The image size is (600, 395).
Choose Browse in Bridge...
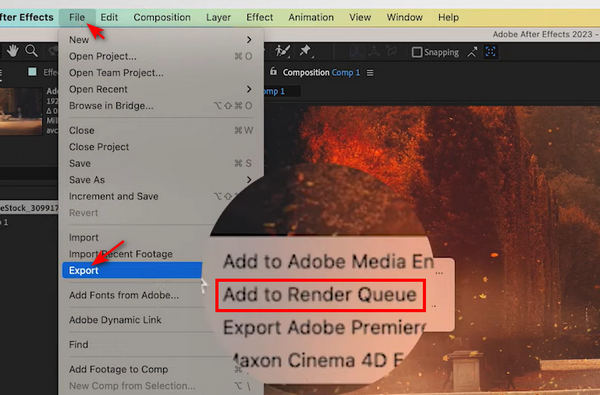[161, 106]
